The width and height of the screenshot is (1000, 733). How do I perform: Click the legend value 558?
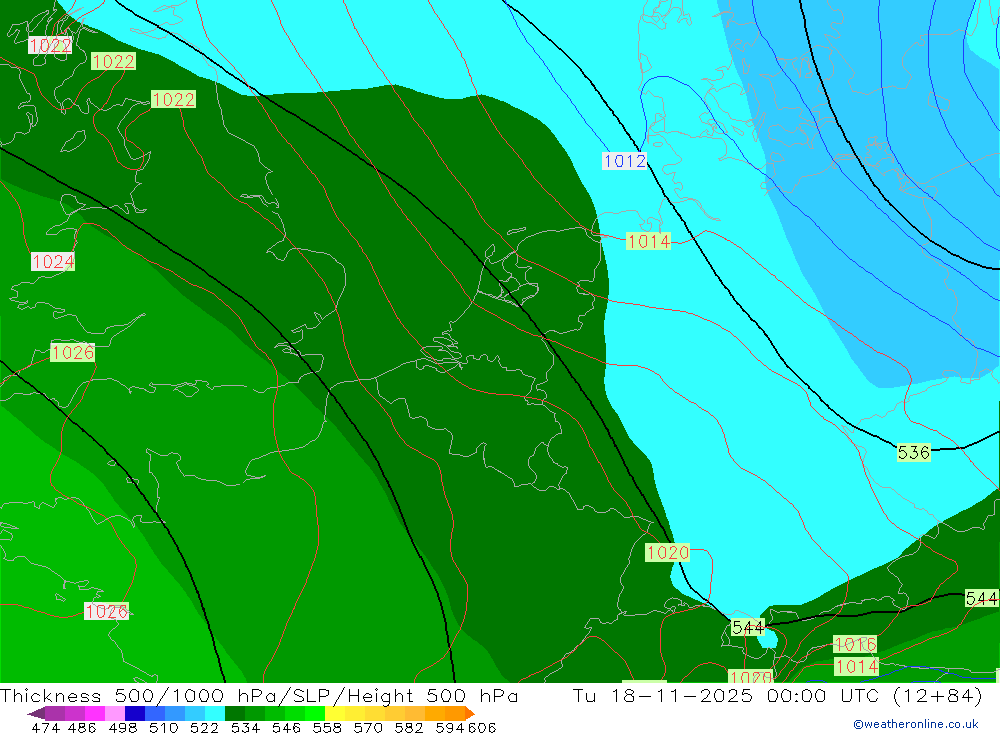[327, 727]
